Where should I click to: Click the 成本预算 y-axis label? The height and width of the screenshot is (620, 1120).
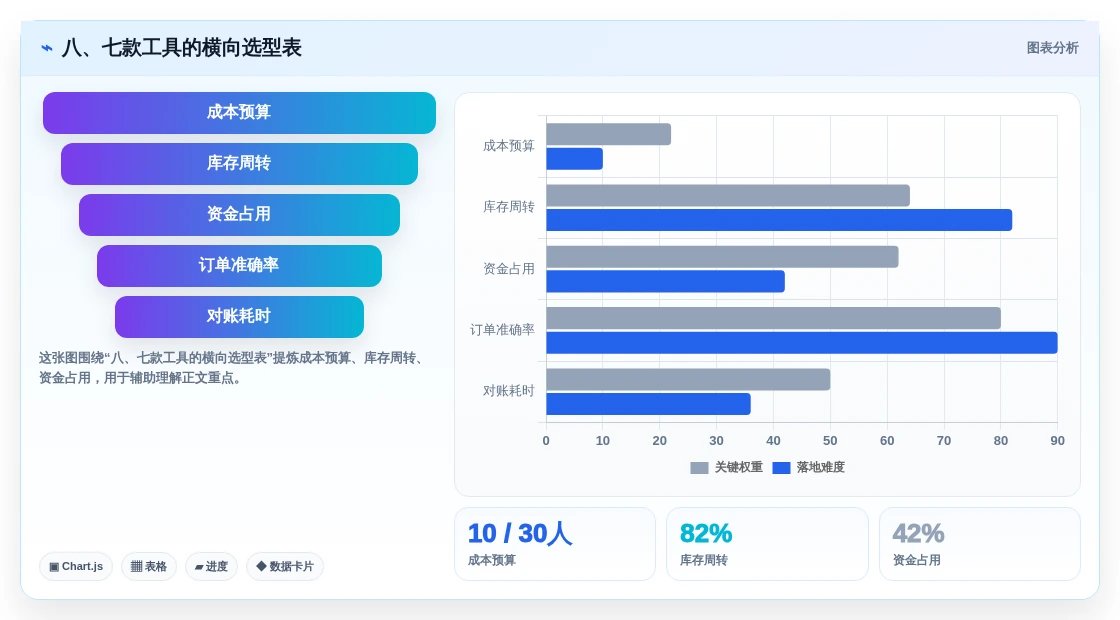click(509, 146)
